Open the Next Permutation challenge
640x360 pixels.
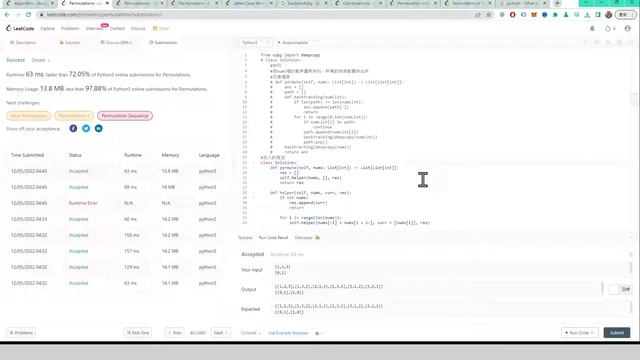click(x=29, y=116)
